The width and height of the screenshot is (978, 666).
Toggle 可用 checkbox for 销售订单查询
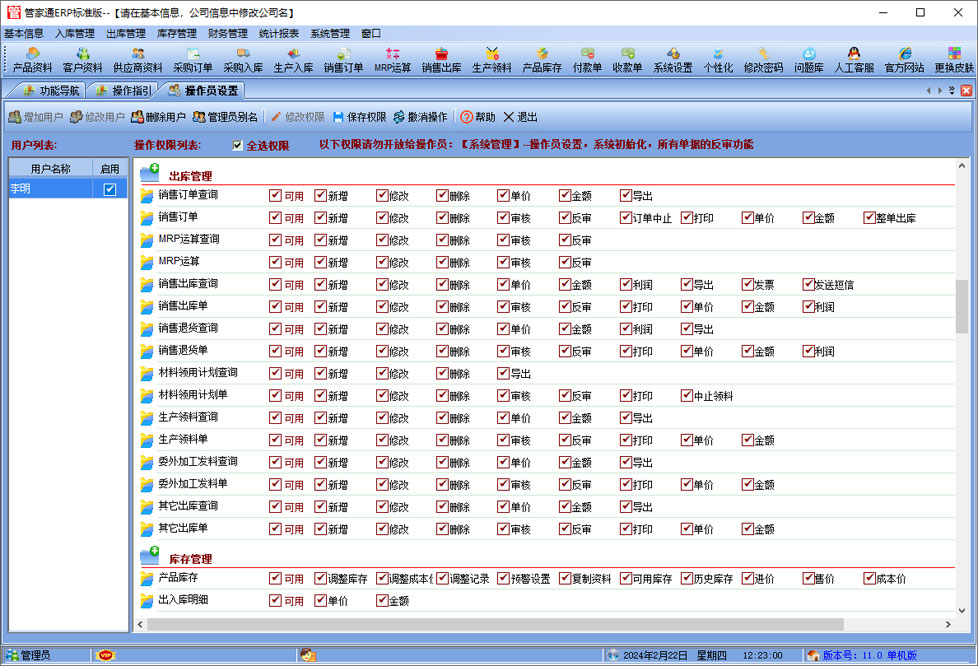point(275,196)
